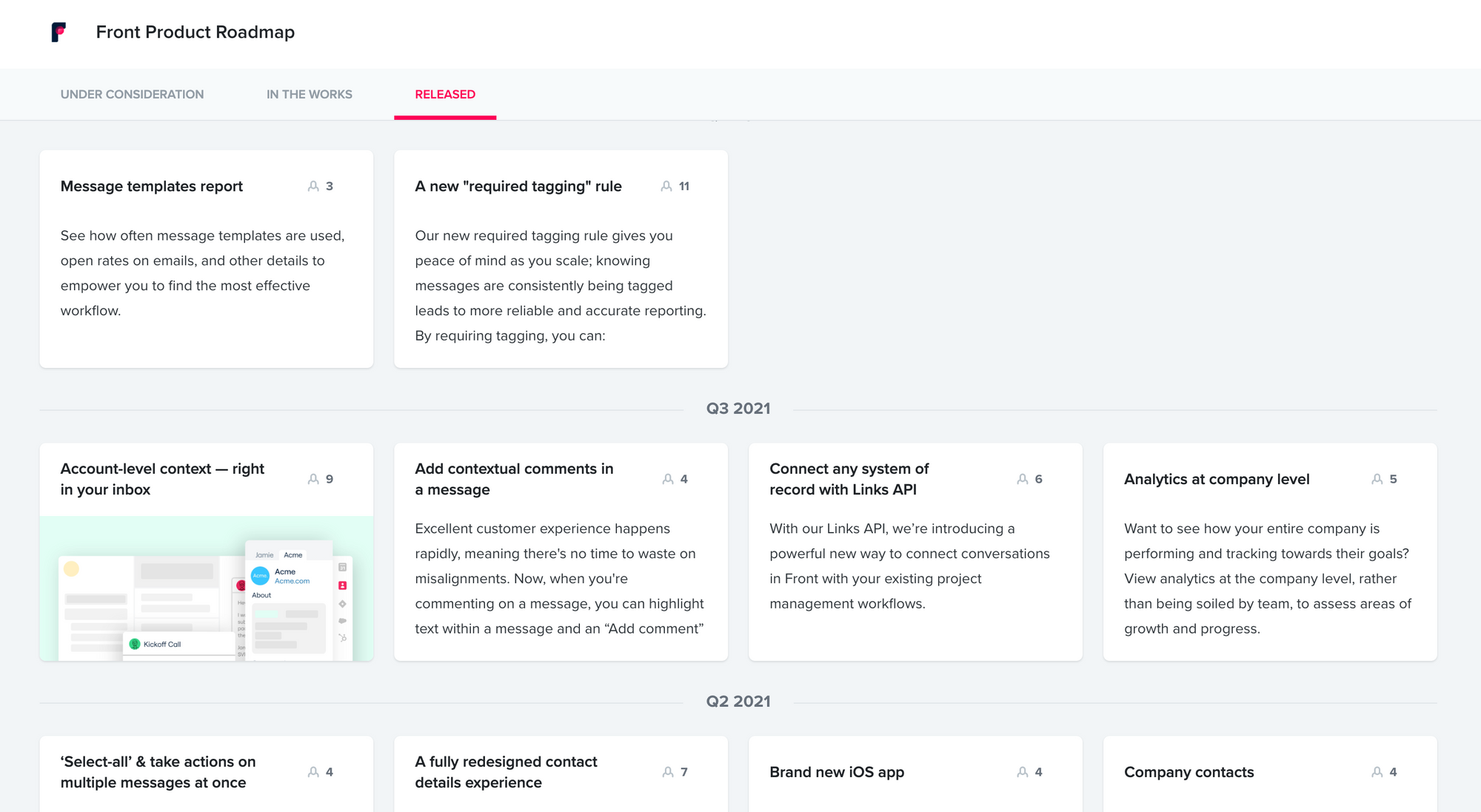Click the Account-level context preview image
The image size is (1481, 812).
[x=207, y=588]
